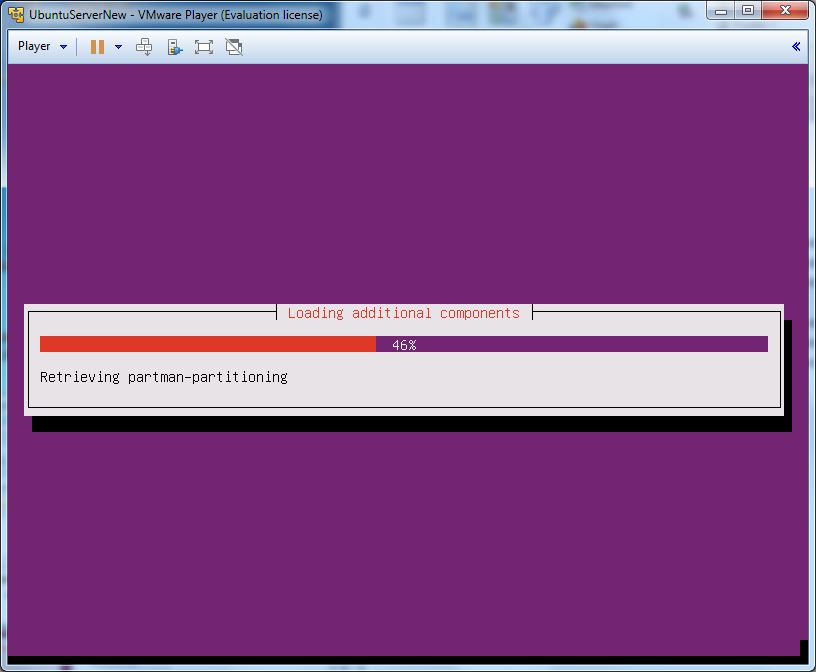
Task: Click the unfilled purple part of the progress bar
Action: click(592, 344)
